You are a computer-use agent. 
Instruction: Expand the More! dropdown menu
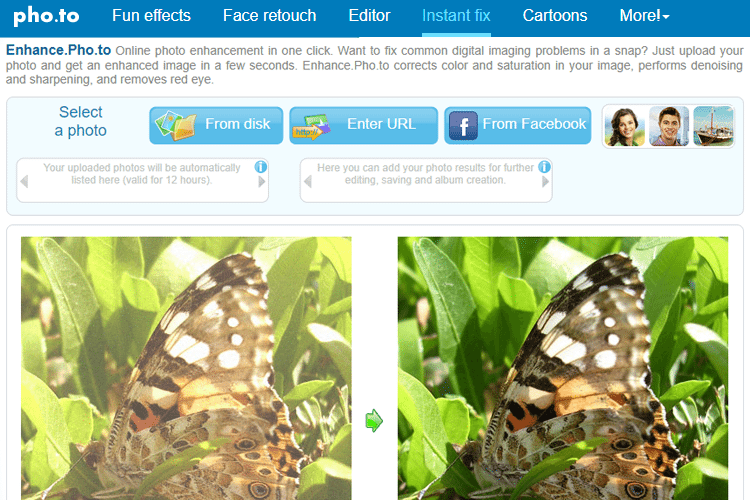click(x=644, y=16)
